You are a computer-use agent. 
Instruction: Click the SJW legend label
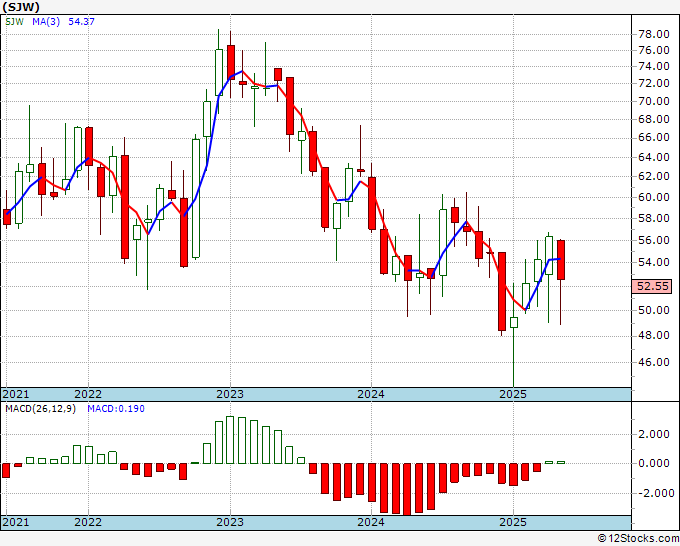pyautogui.click(x=14, y=21)
